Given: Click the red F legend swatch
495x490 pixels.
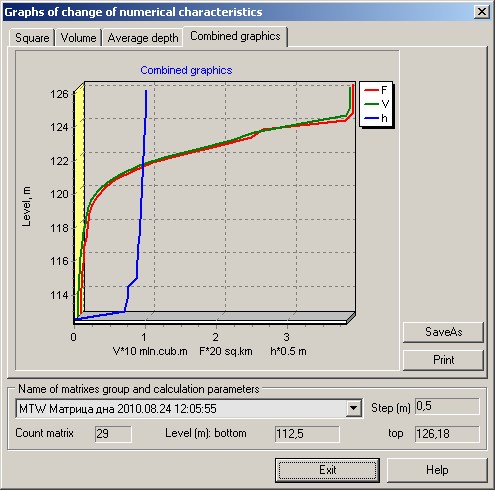Looking at the screenshot, I should (371, 90).
